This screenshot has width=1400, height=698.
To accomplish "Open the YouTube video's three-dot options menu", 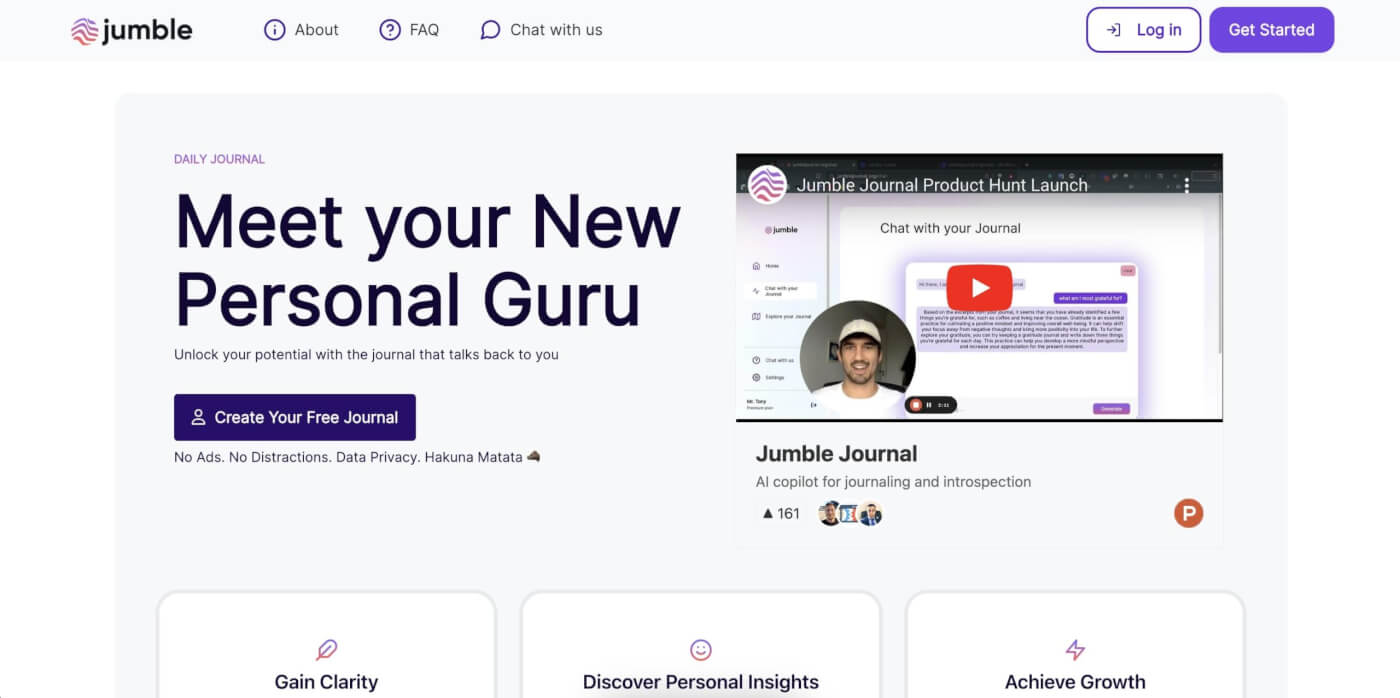I will [1187, 185].
